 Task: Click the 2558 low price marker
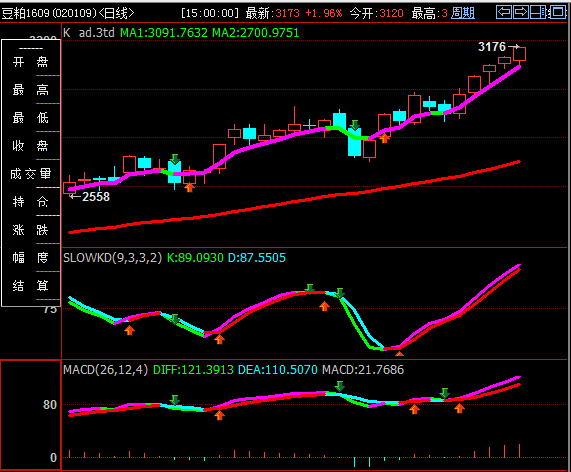pos(96,197)
